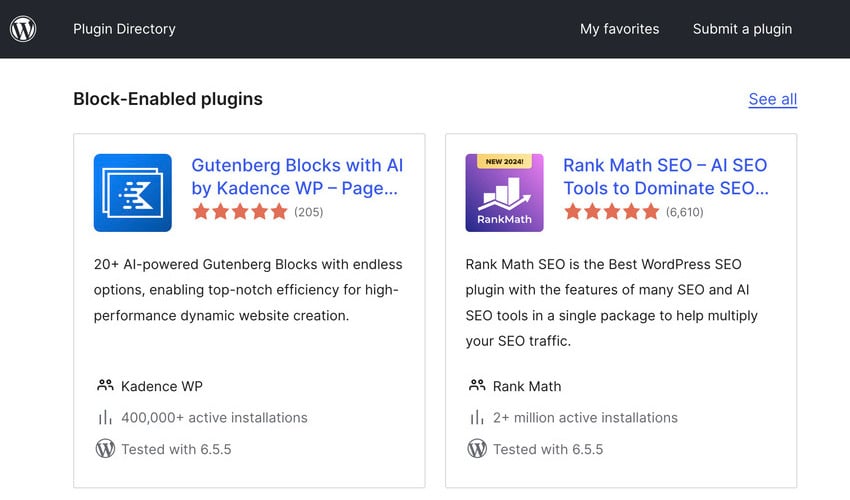This screenshot has width=850, height=500.
Task: Click the Rank Math author people icon
Action: coord(477,386)
